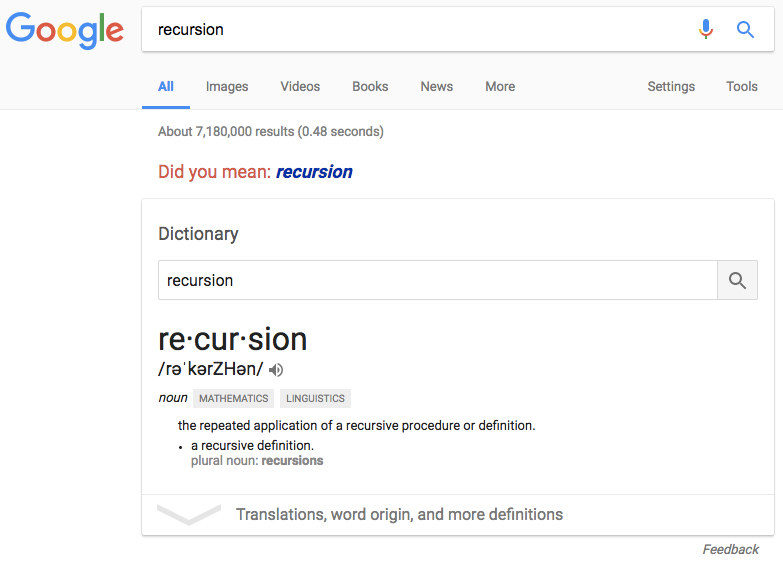Click the LINGUISTICS label tag
The image size is (783, 566).
point(315,398)
